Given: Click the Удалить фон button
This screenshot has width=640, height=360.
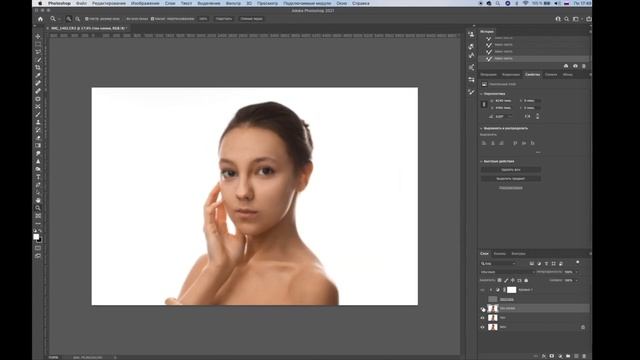Looking at the screenshot, I should point(511,170).
